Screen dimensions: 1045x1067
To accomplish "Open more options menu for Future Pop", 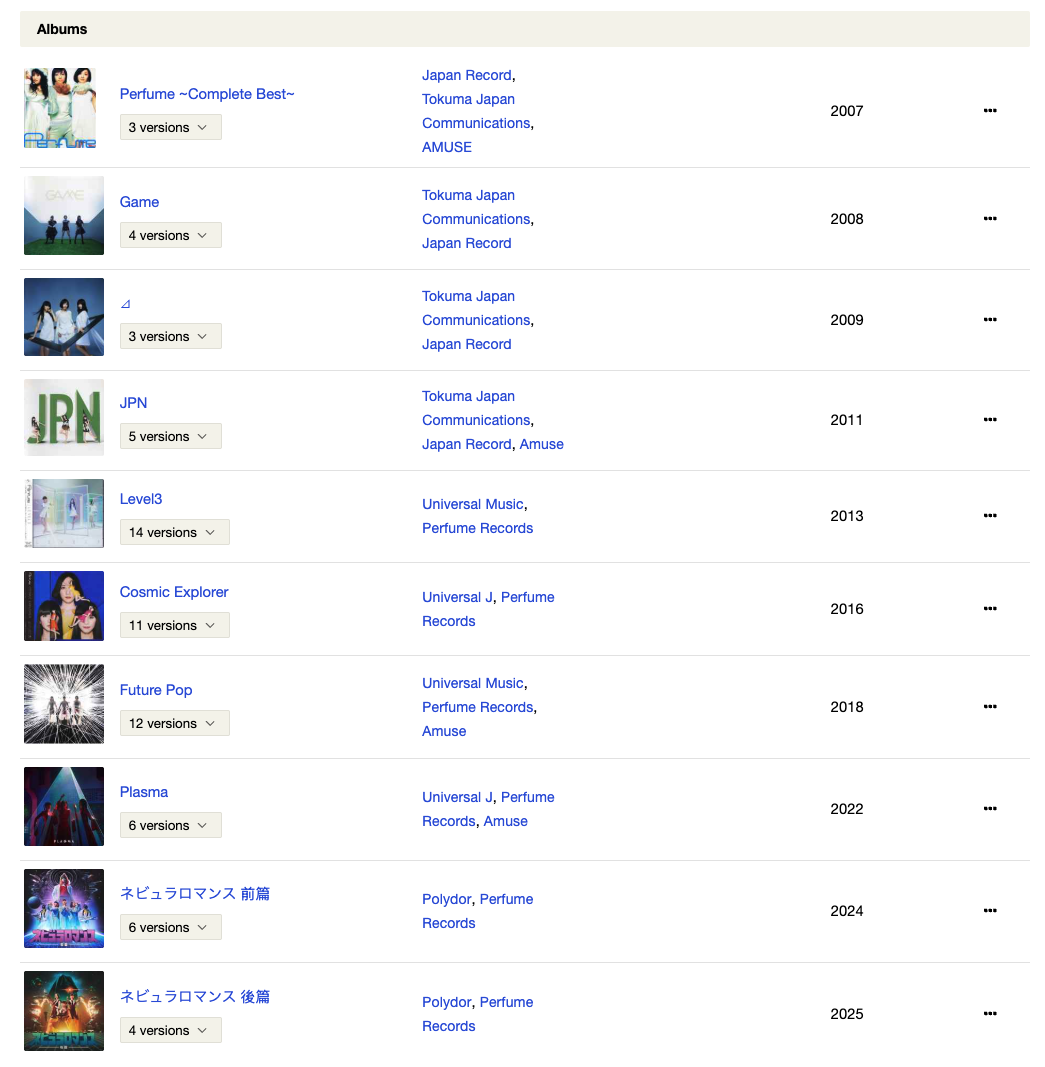I will pyautogui.click(x=990, y=706).
